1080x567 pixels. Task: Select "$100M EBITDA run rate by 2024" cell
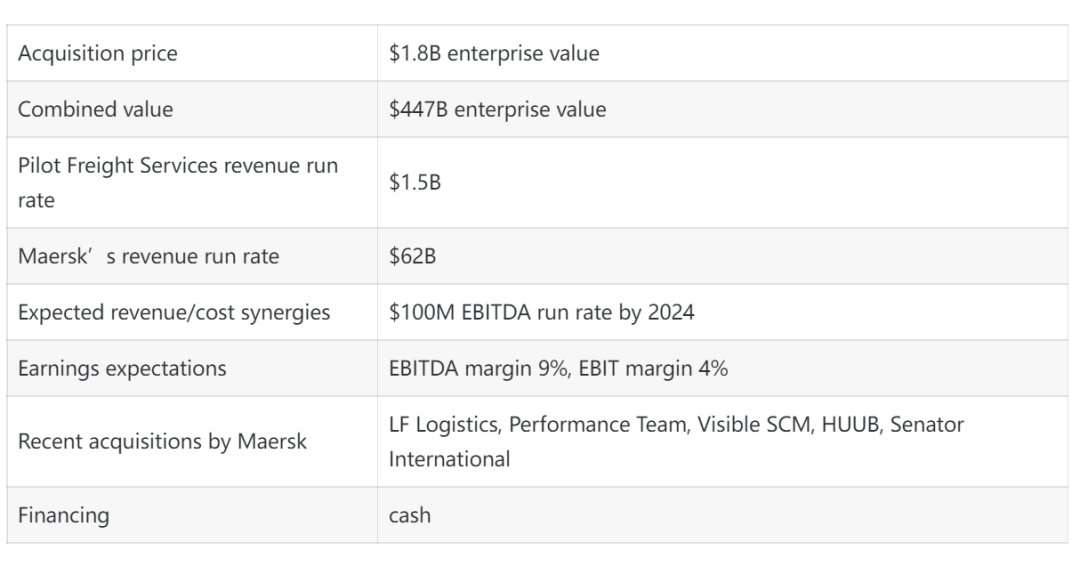(x=541, y=313)
